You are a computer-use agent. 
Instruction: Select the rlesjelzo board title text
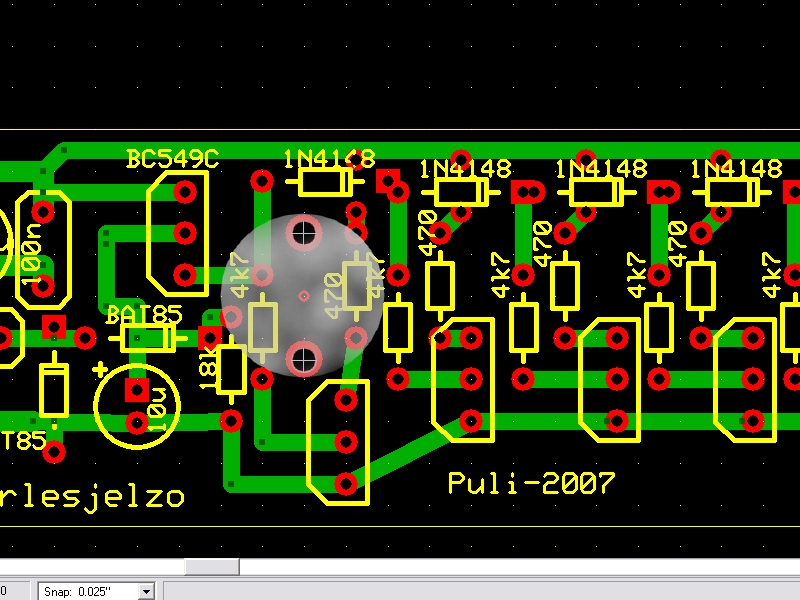[92, 498]
